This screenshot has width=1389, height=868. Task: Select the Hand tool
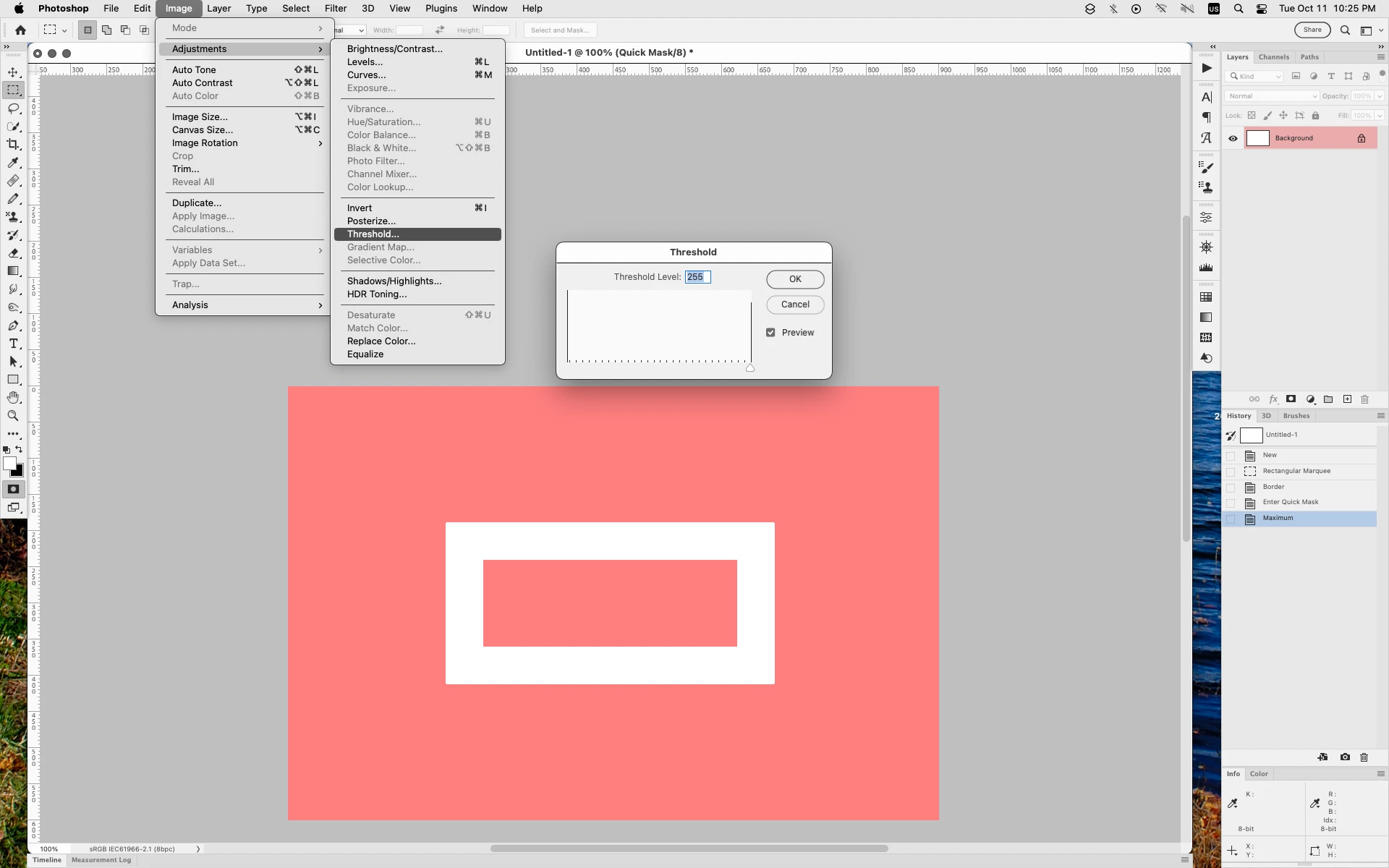click(13, 398)
